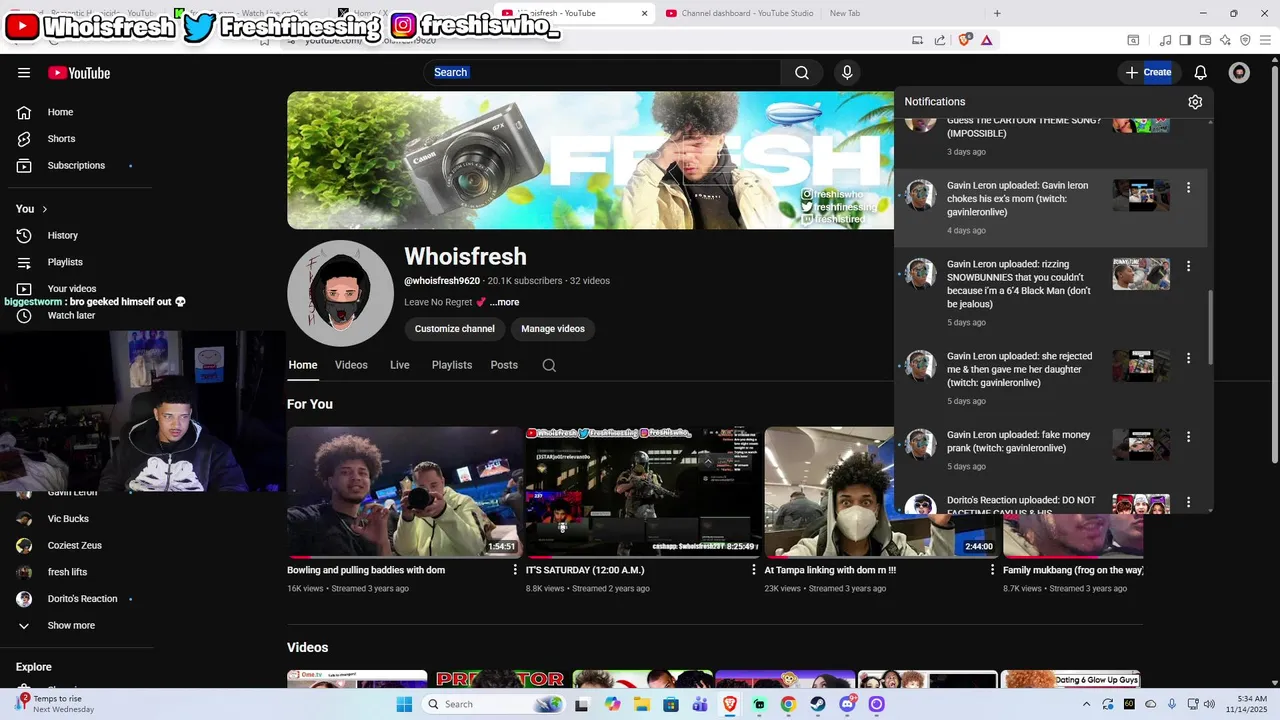Switch to the Playlists channel tab
Screen dimensions: 1280x720
(x=452, y=365)
